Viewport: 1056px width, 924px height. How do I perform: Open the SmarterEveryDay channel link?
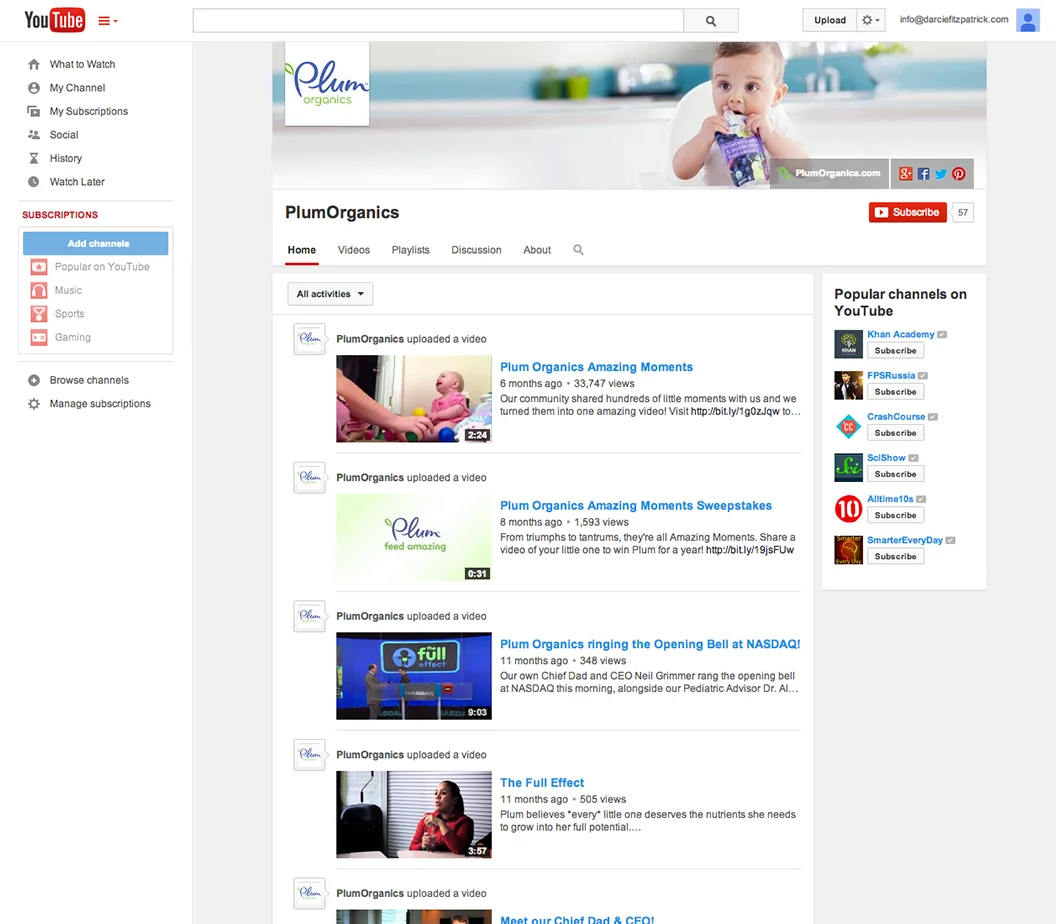coord(904,540)
